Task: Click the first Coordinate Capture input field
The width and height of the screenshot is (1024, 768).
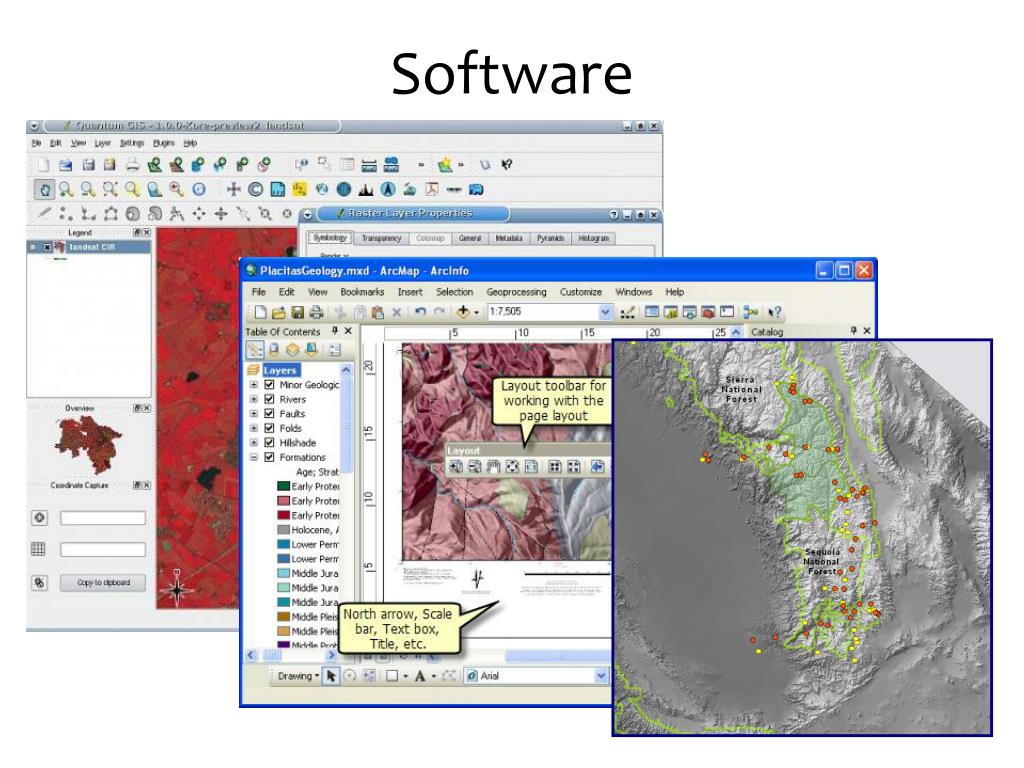Action: coord(103,518)
